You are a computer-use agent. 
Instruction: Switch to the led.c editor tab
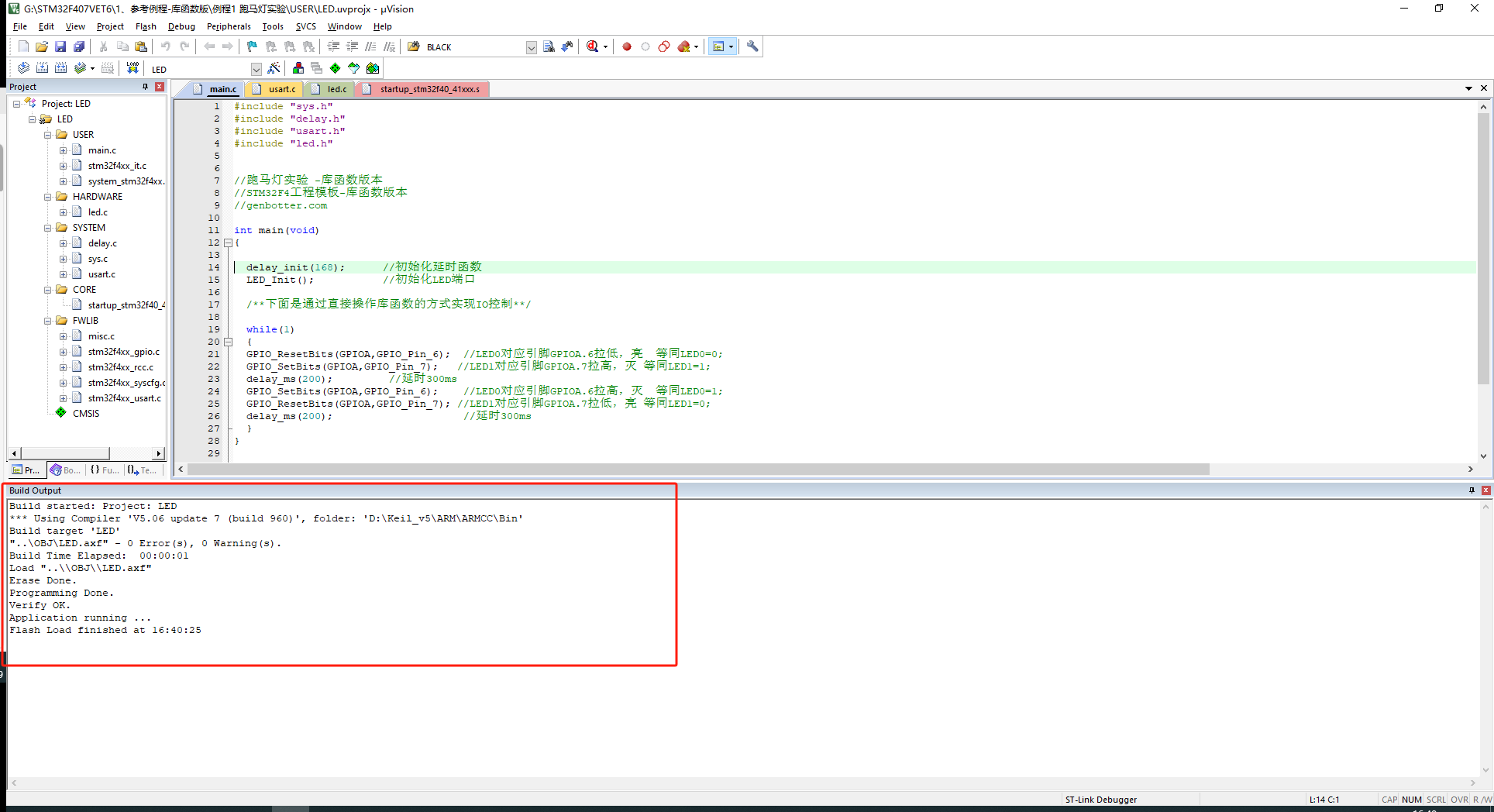pyautogui.click(x=336, y=89)
